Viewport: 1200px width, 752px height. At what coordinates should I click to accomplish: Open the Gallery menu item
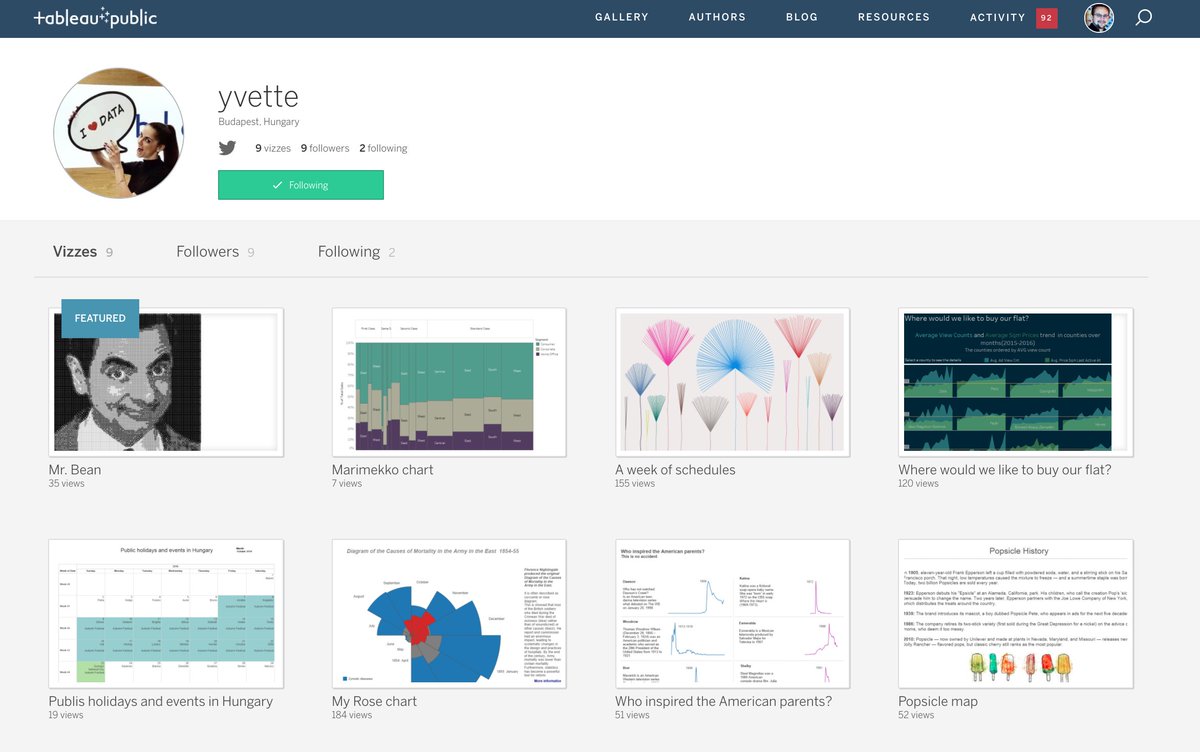click(622, 17)
